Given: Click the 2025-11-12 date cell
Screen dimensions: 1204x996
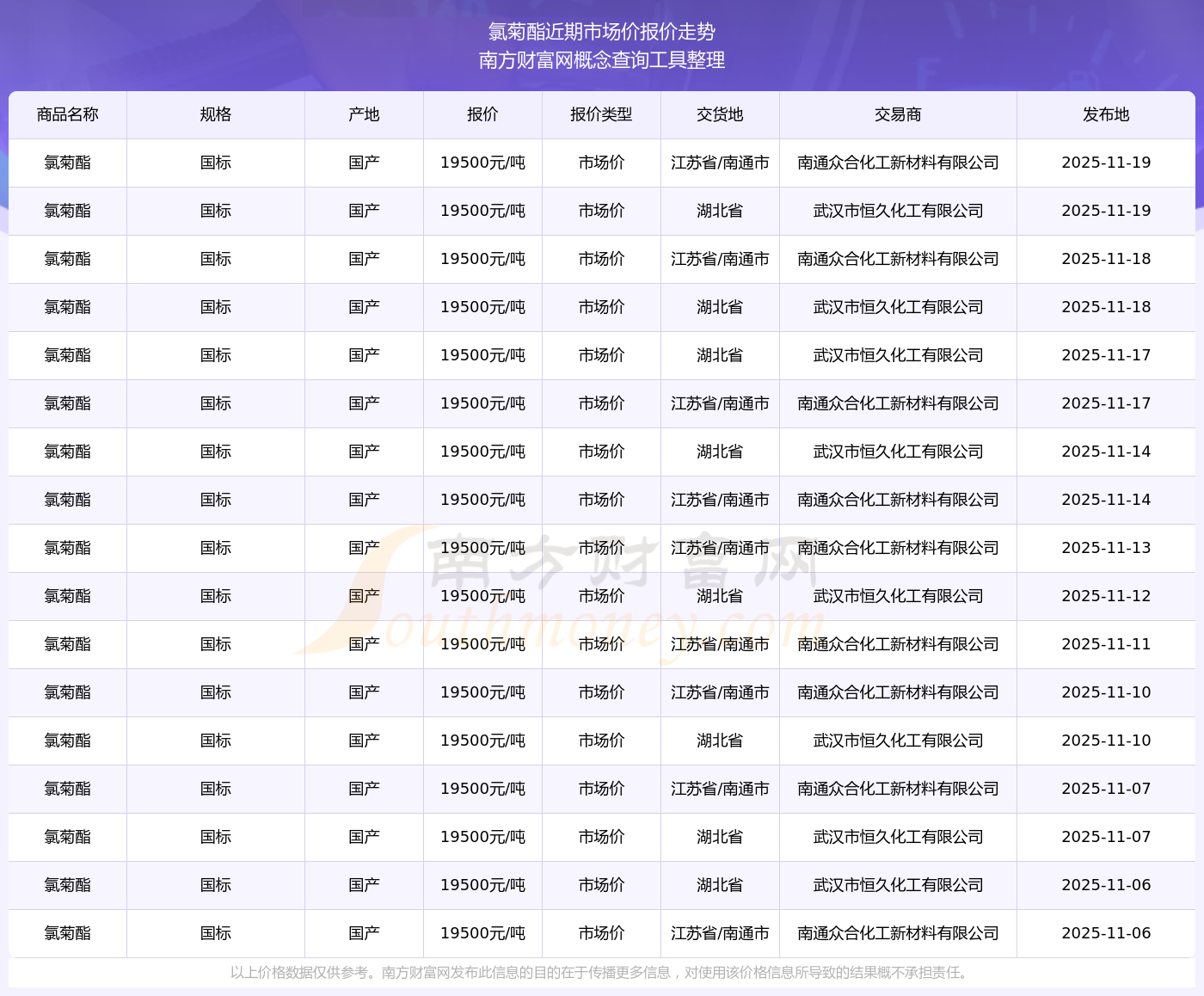Looking at the screenshot, I should click(1106, 596).
